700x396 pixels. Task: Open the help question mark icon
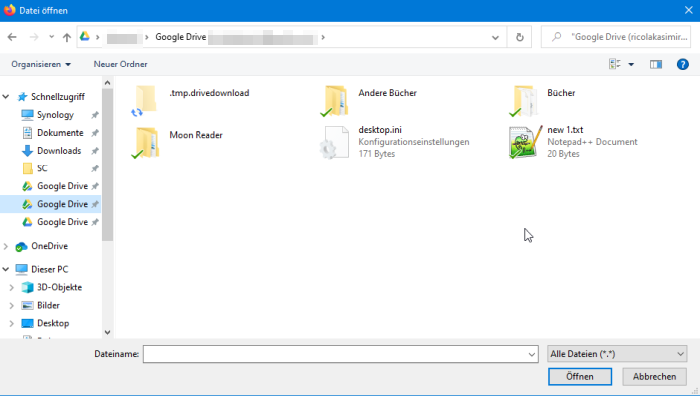(x=683, y=64)
